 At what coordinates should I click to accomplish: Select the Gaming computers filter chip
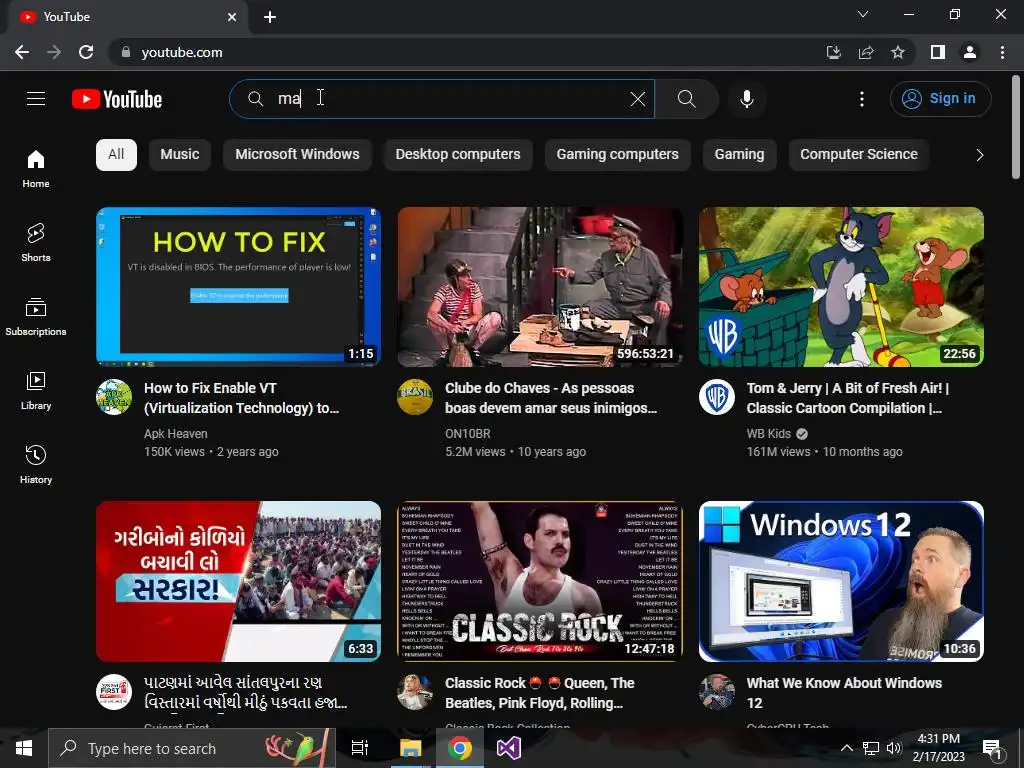point(617,155)
